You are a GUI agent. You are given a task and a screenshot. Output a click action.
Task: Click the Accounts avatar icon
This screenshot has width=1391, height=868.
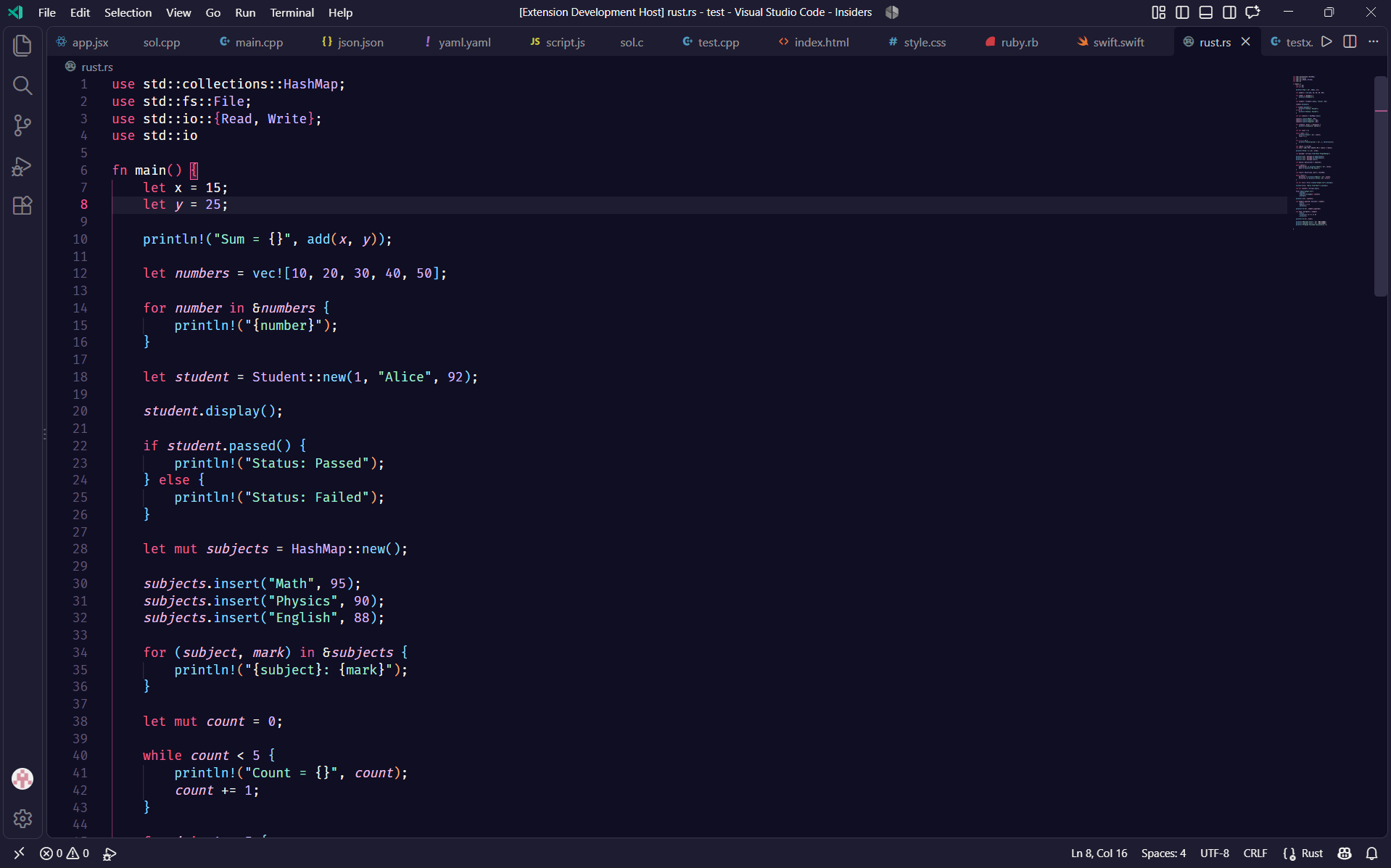(x=22, y=779)
